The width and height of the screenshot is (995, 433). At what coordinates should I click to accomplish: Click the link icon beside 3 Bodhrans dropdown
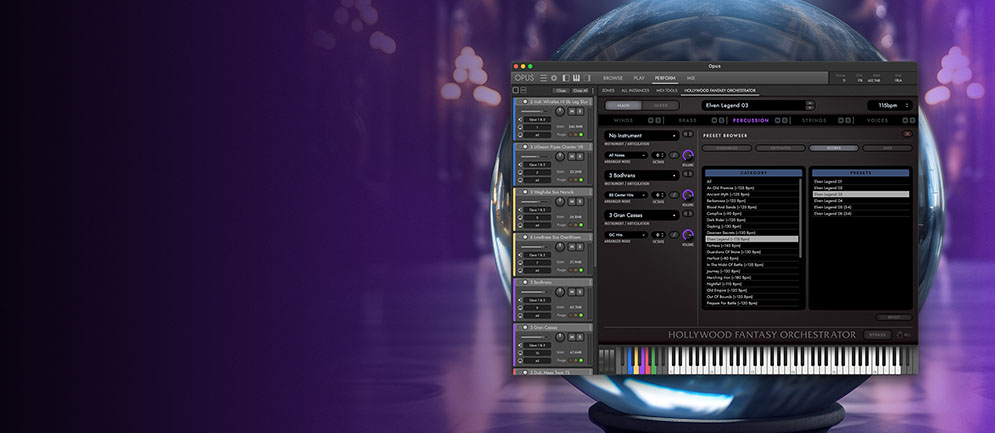(688, 174)
